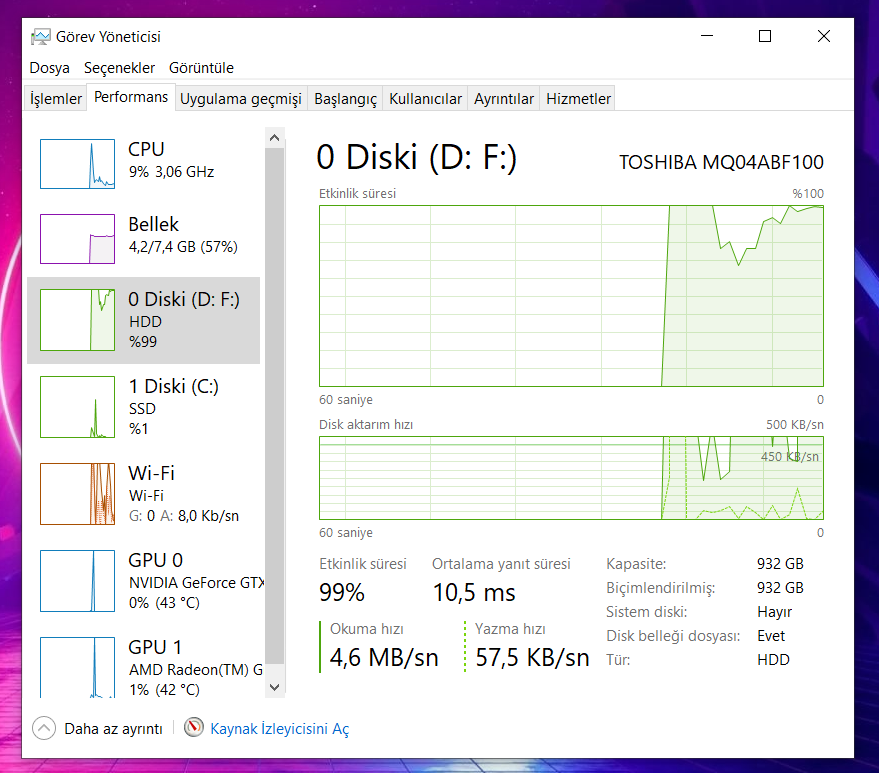Click the Disk aktarım hızı transfer graph
The width and height of the screenshot is (879, 773).
point(571,478)
